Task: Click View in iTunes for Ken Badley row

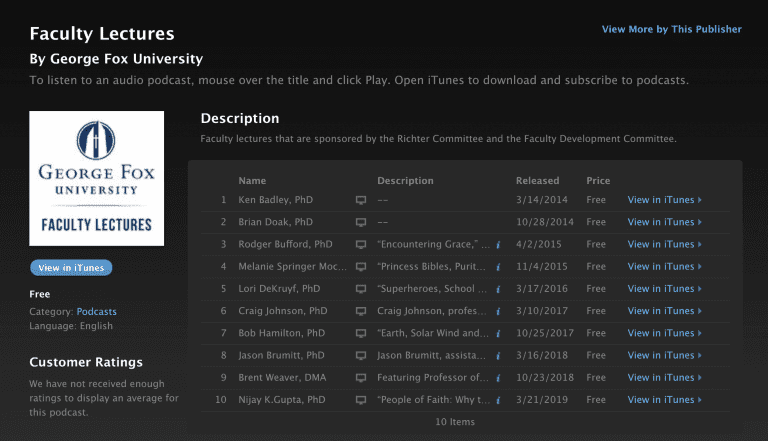Action: (x=665, y=200)
